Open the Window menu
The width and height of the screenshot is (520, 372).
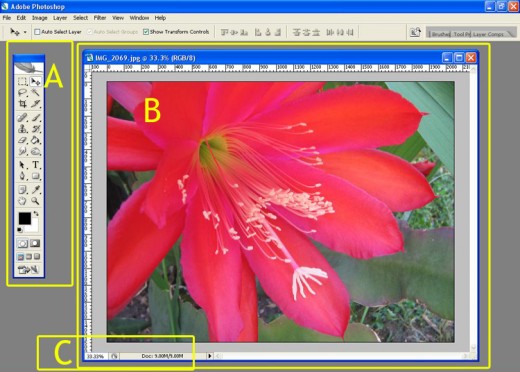coord(139,18)
